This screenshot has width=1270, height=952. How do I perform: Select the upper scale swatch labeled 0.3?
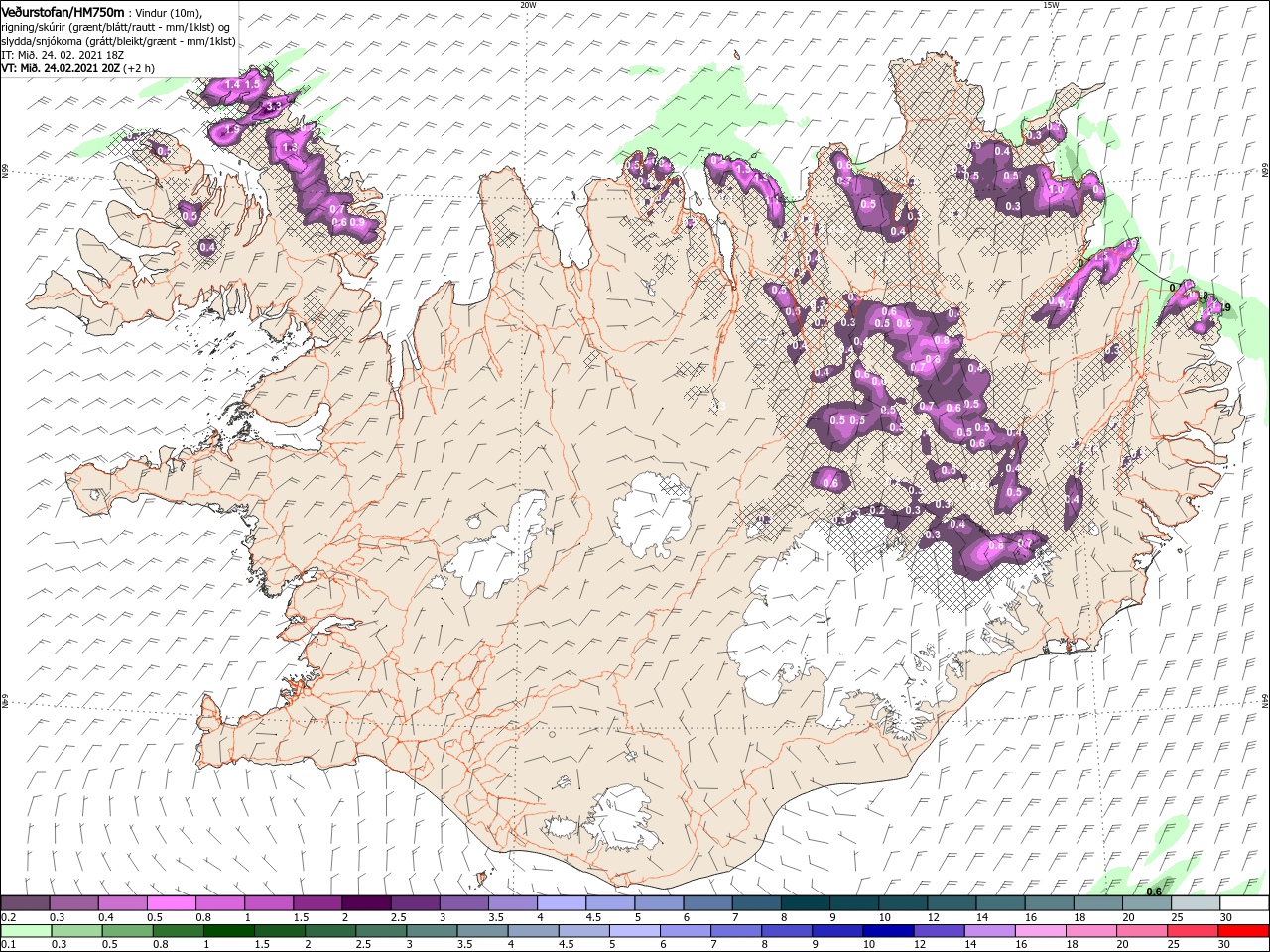click(x=74, y=903)
